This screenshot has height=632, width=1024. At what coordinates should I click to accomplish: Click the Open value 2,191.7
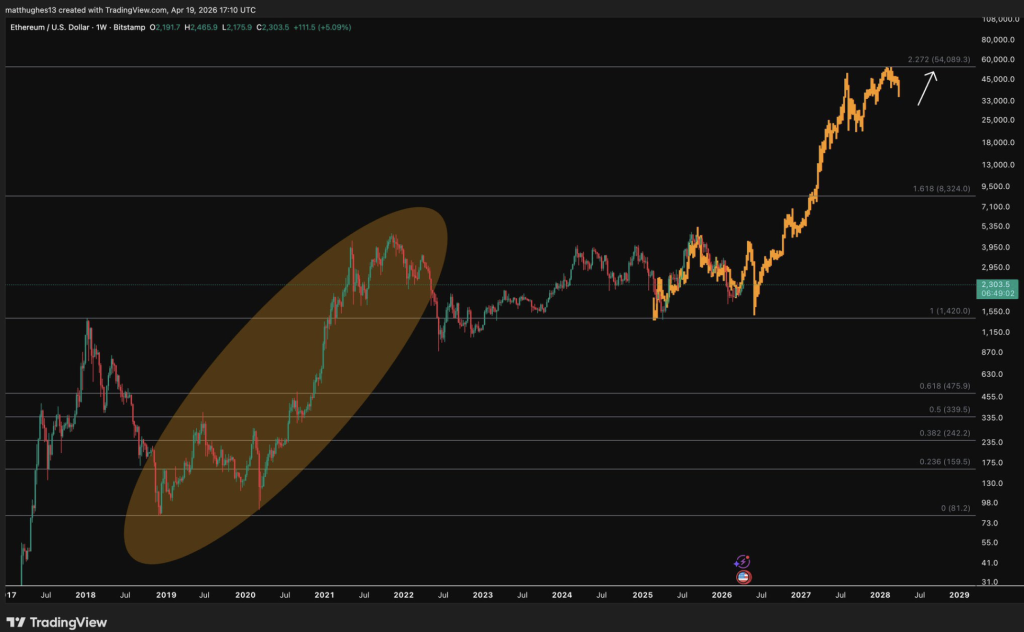[x=167, y=29]
